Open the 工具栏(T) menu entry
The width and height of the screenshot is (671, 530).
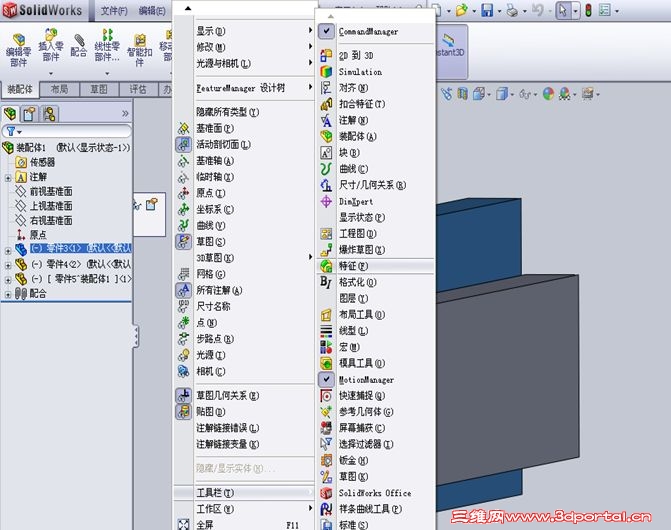(x=244, y=493)
